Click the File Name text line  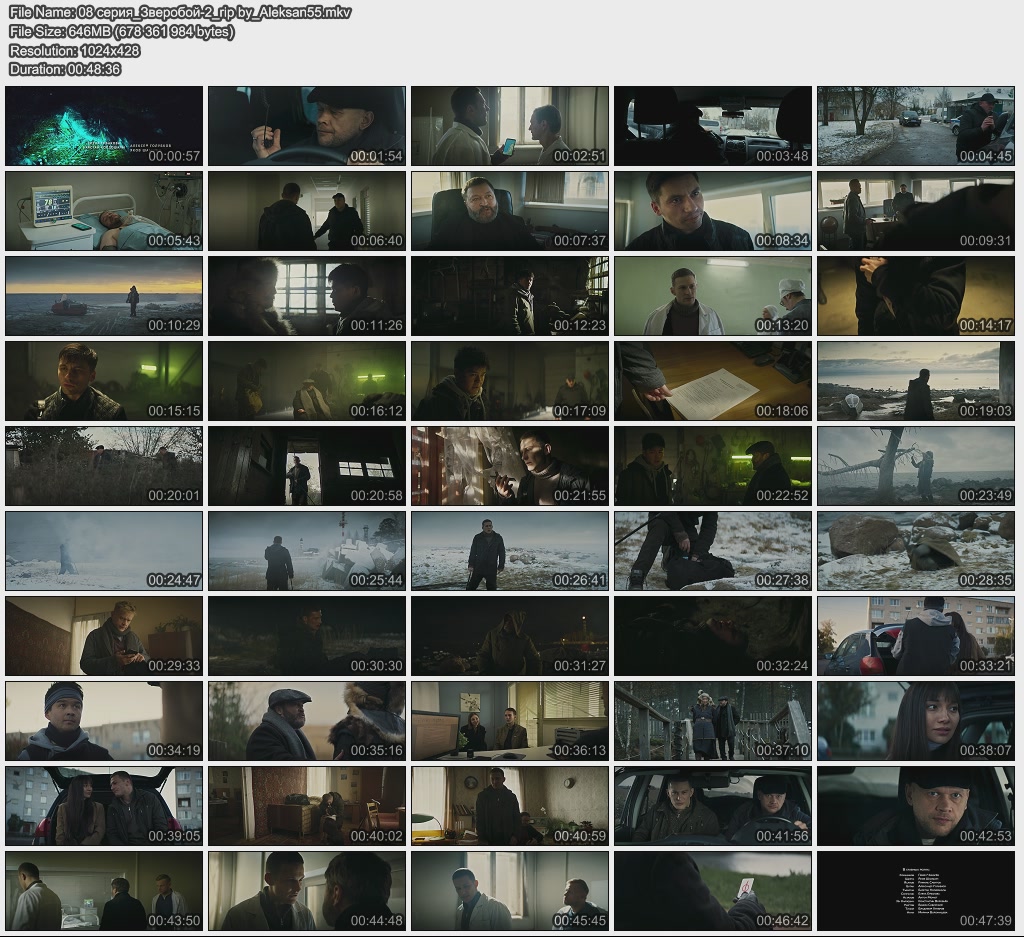click(180, 12)
